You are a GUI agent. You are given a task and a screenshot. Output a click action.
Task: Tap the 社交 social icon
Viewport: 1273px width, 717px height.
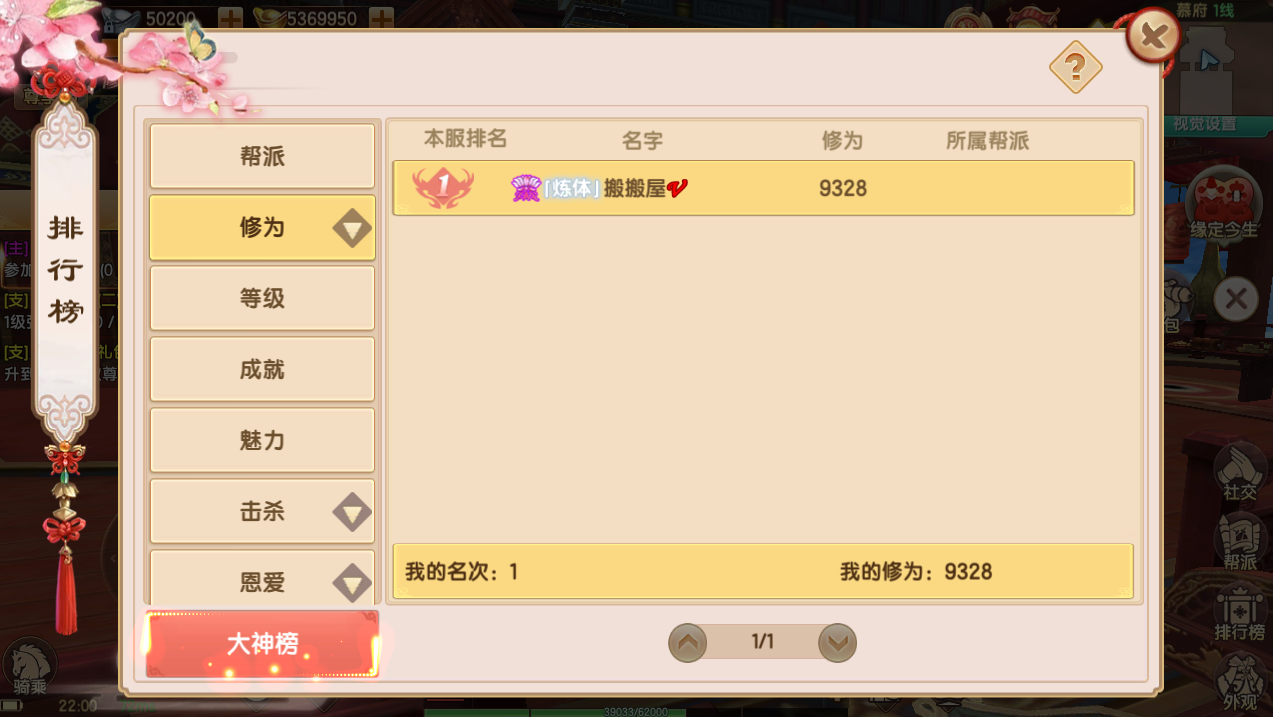pyautogui.click(x=1240, y=471)
